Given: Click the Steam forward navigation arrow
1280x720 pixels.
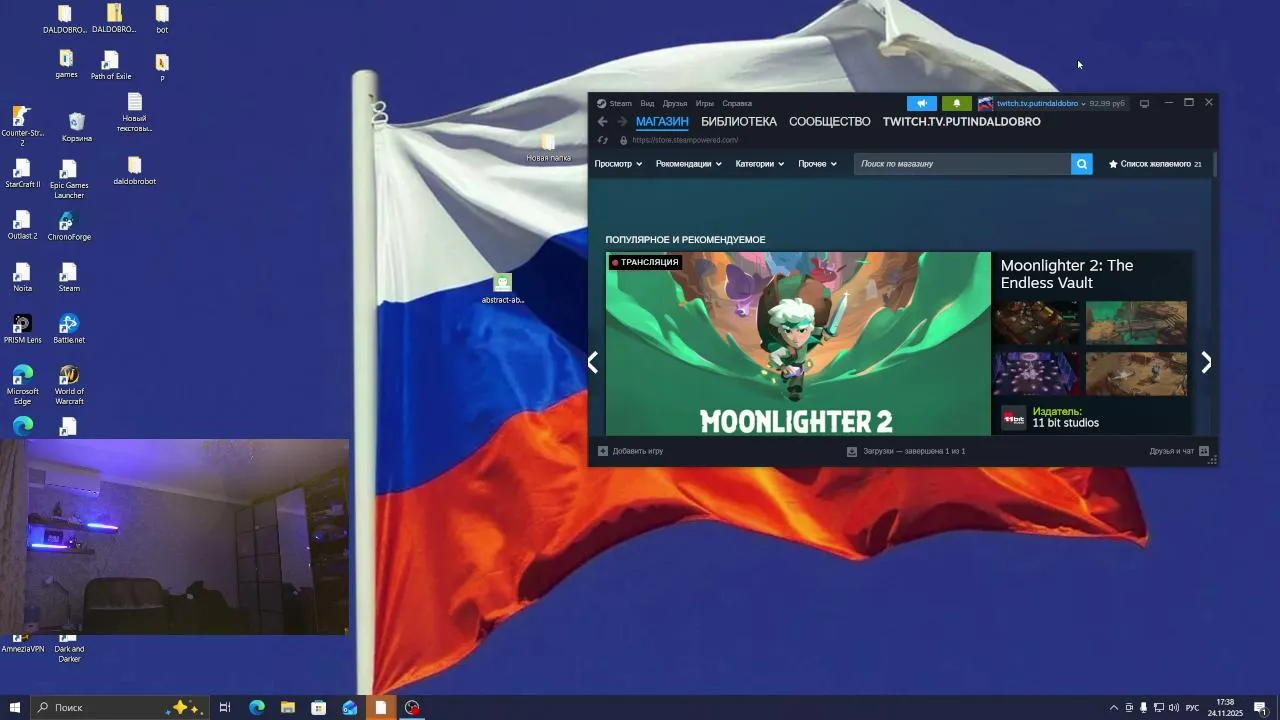Looking at the screenshot, I should pos(622,122).
